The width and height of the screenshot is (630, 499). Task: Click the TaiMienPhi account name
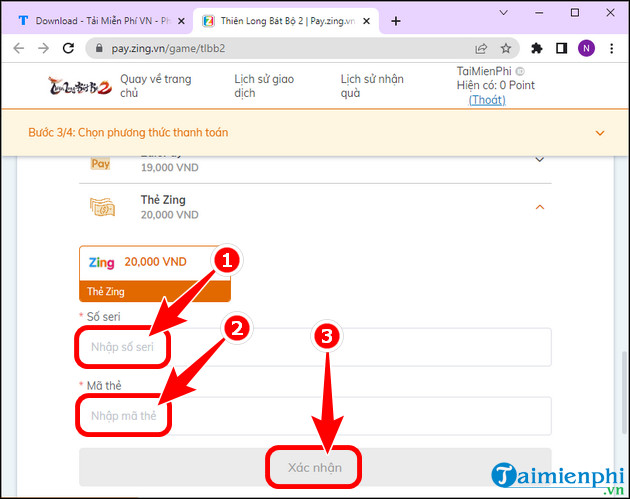(484, 71)
